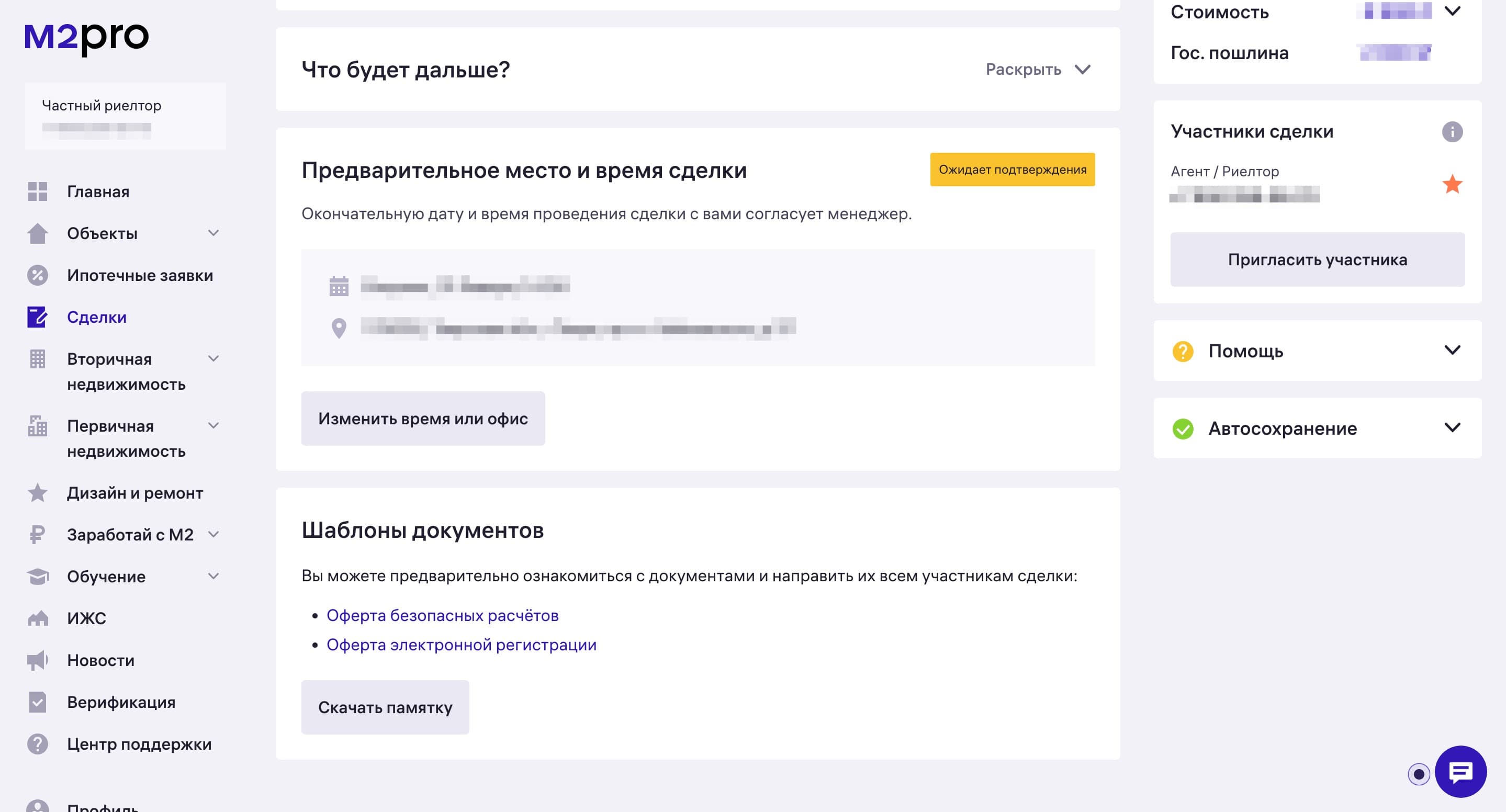Open the Оферта безопасных расчётов link
The width and height of the screenshot is (1506, 812).
click(x=443, y=616)
